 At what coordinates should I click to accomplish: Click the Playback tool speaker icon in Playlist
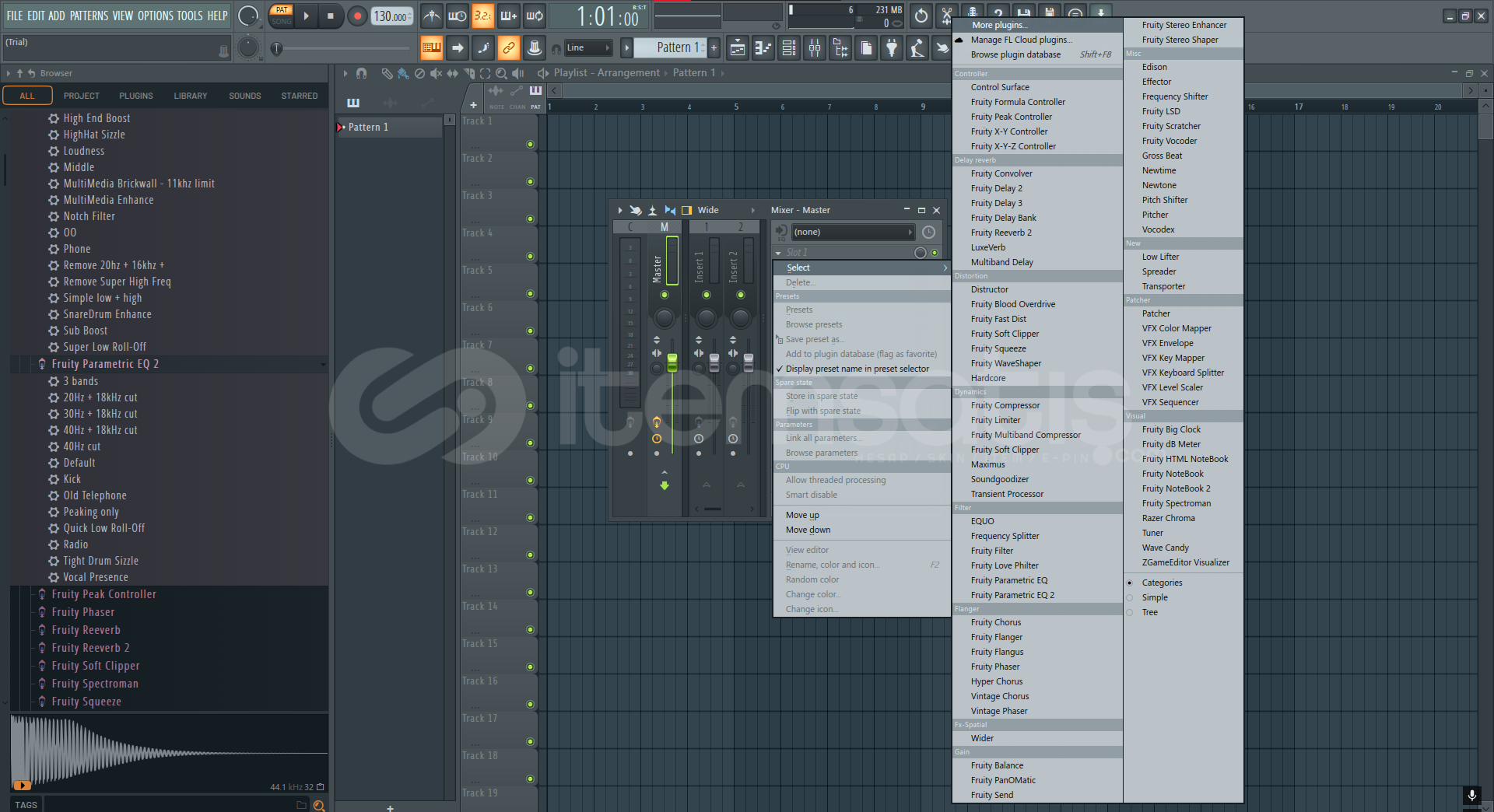point(517,73)
